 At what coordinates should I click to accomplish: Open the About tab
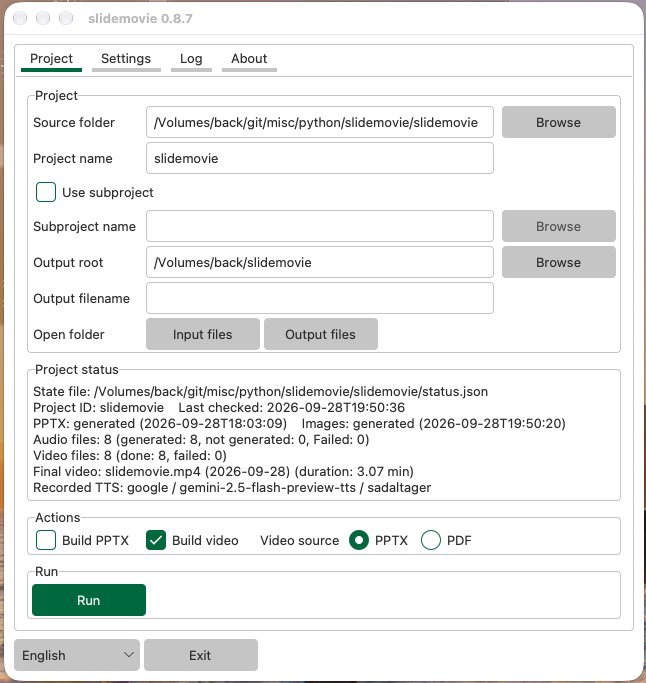pos(249,59)
